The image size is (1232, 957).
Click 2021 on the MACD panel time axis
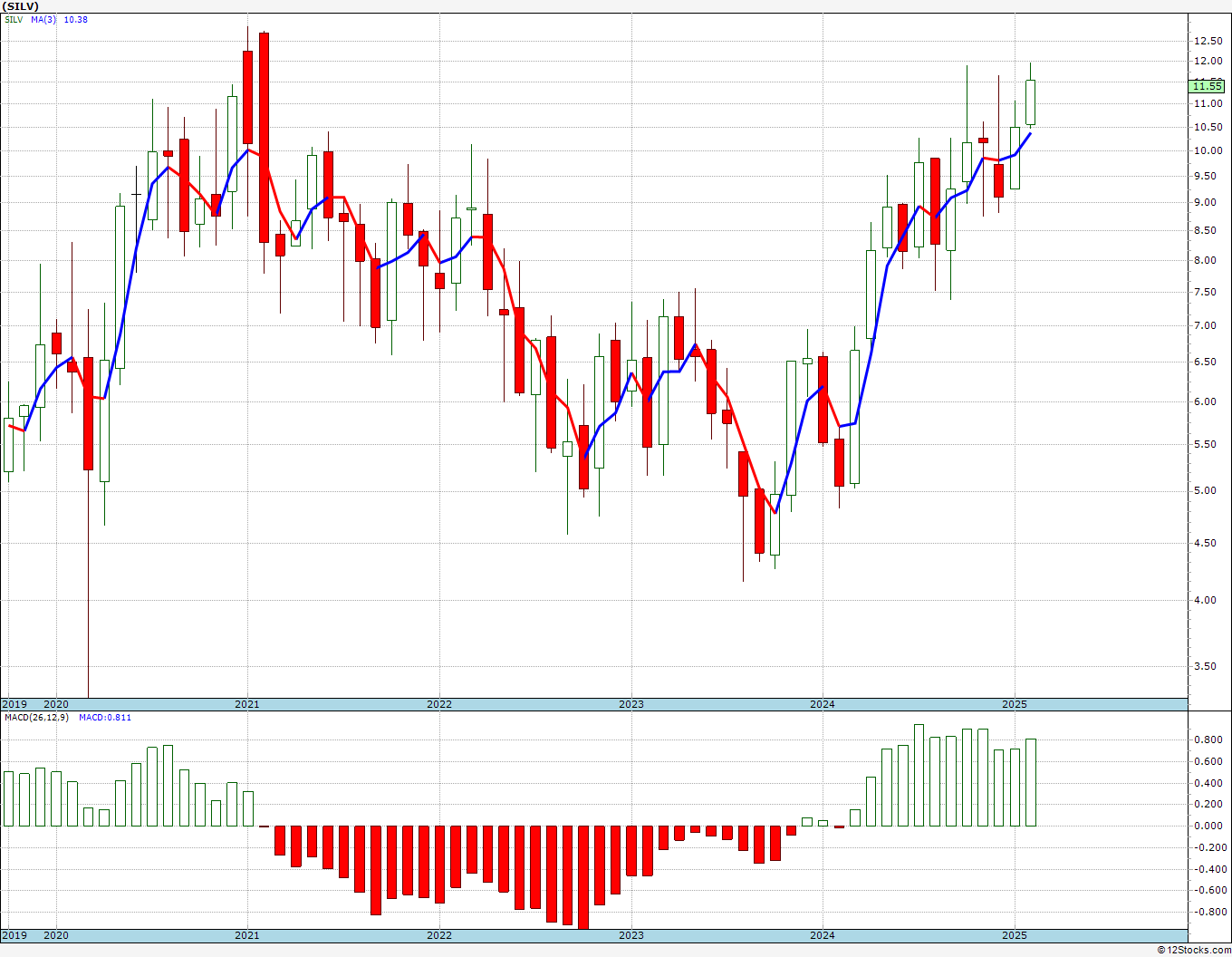click(247, 936)
